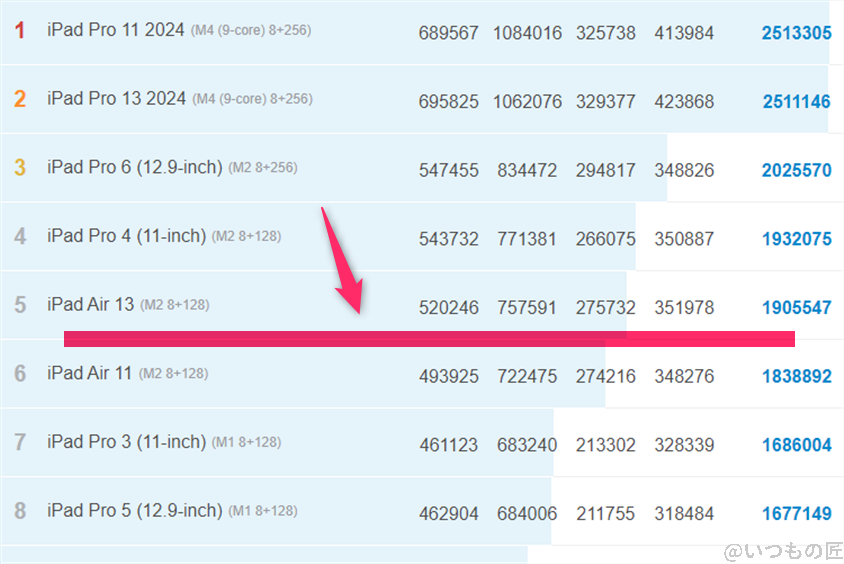Click the iPad Pro 13 2024 device name
This screenshot has height=564, width=844.
[x=116, y=99]
